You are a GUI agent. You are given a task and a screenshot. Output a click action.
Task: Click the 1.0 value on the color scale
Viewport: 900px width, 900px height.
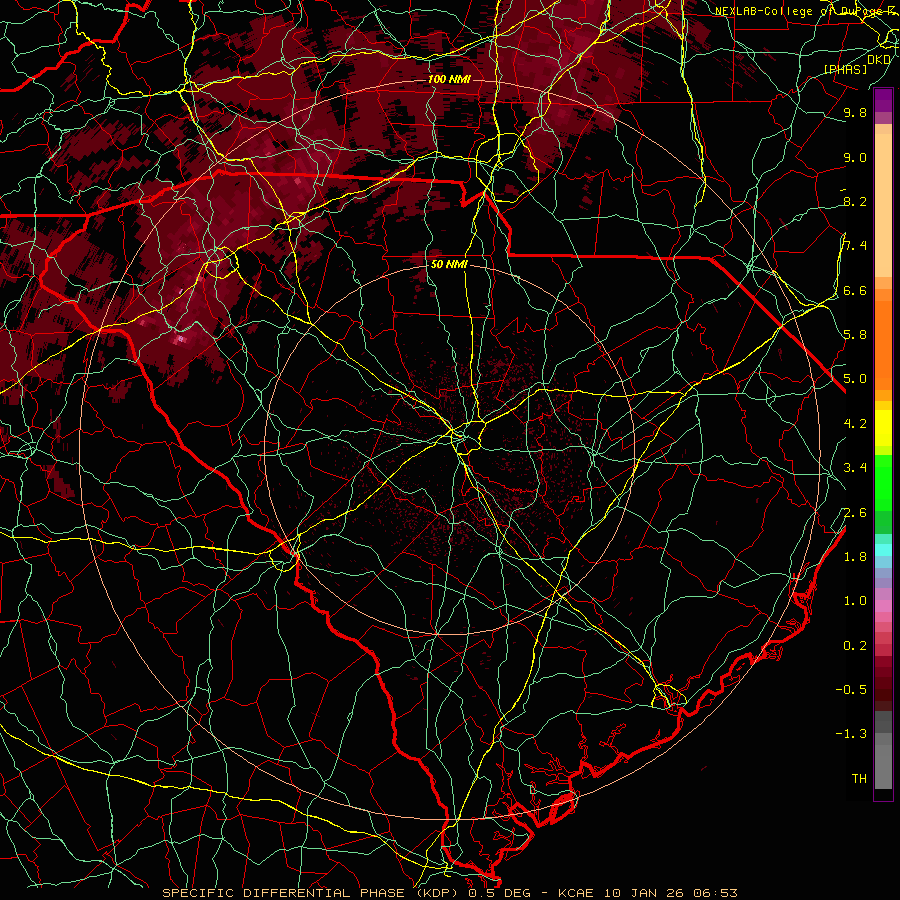click(855, 601)
